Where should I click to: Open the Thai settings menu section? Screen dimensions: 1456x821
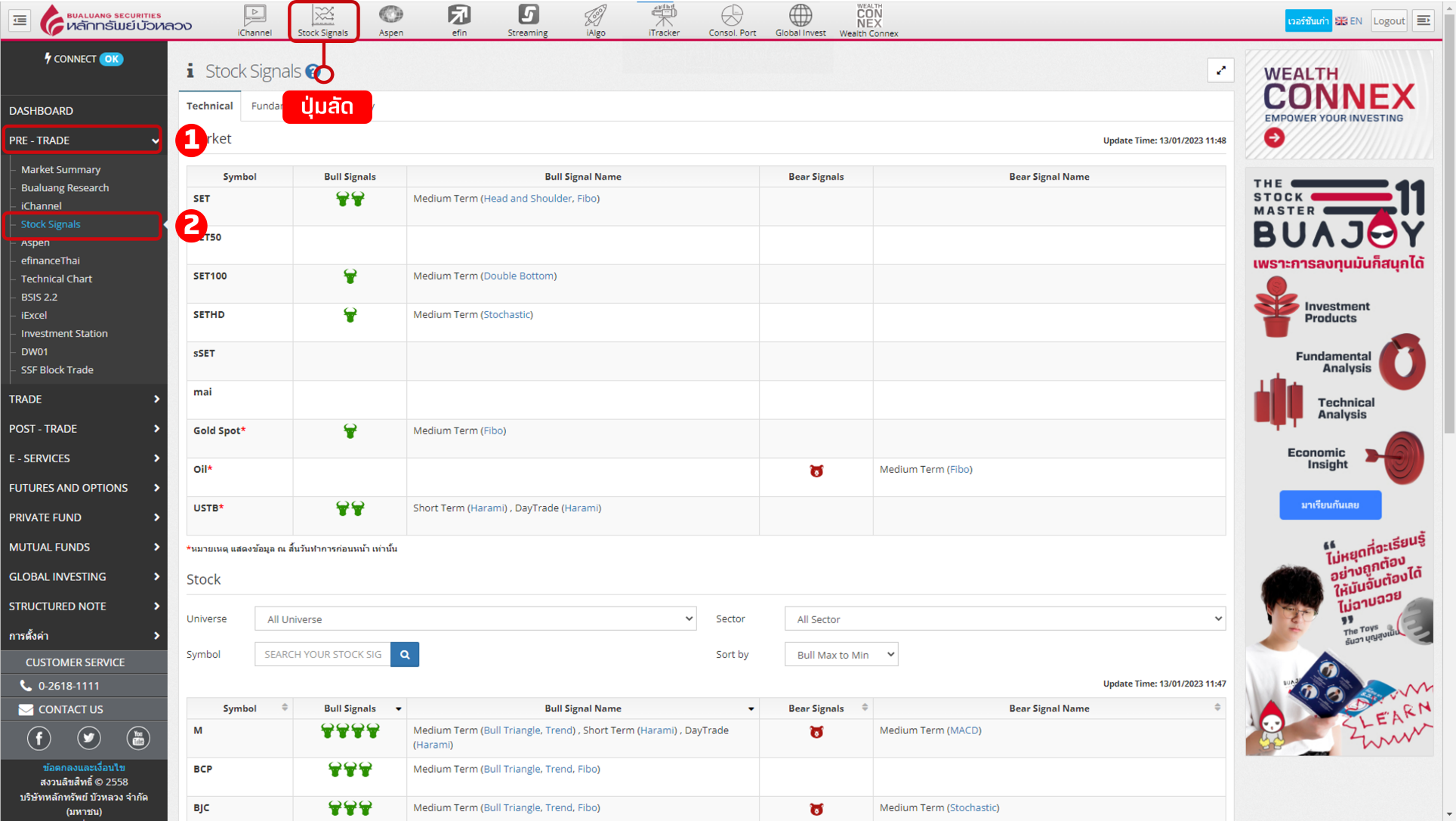(83, 635)
